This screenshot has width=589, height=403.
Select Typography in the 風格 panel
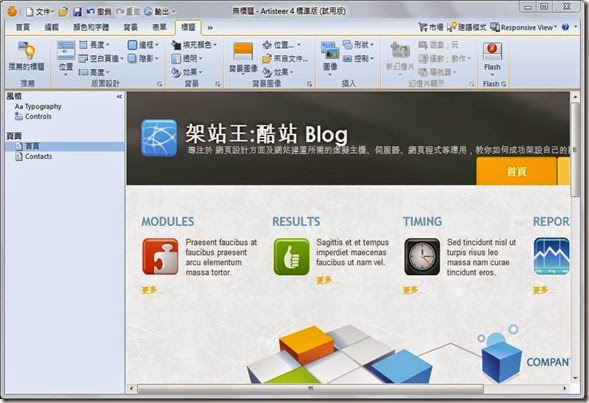click(38, 107)
